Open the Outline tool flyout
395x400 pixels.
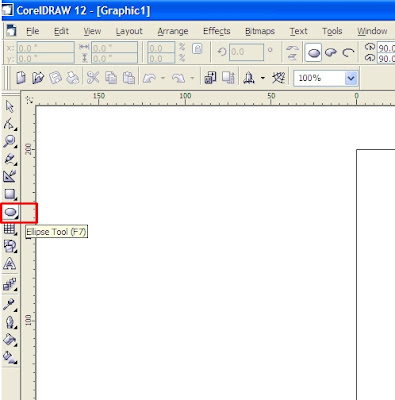tap(10, 322)
